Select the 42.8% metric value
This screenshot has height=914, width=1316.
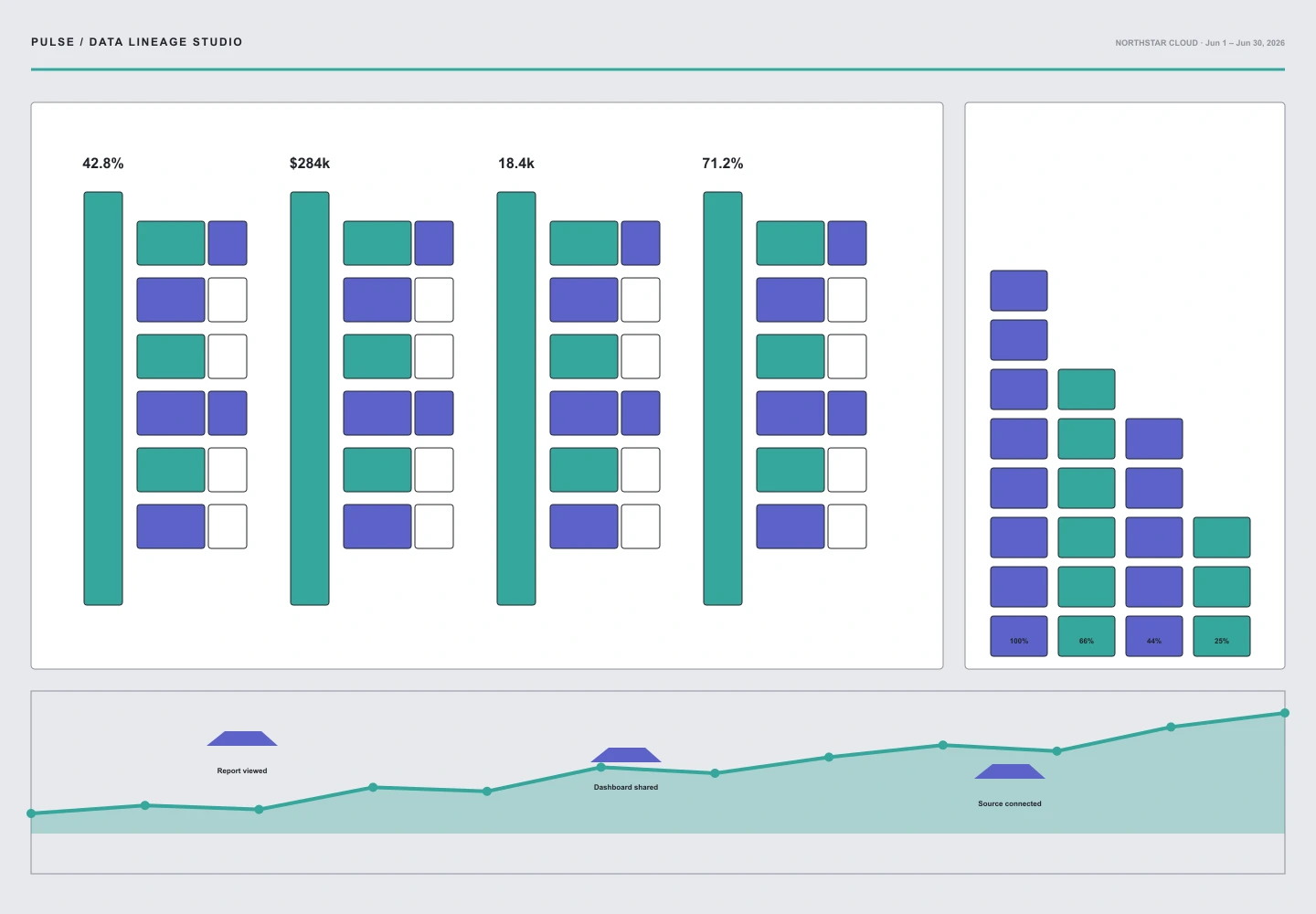(x=103, y=164)
